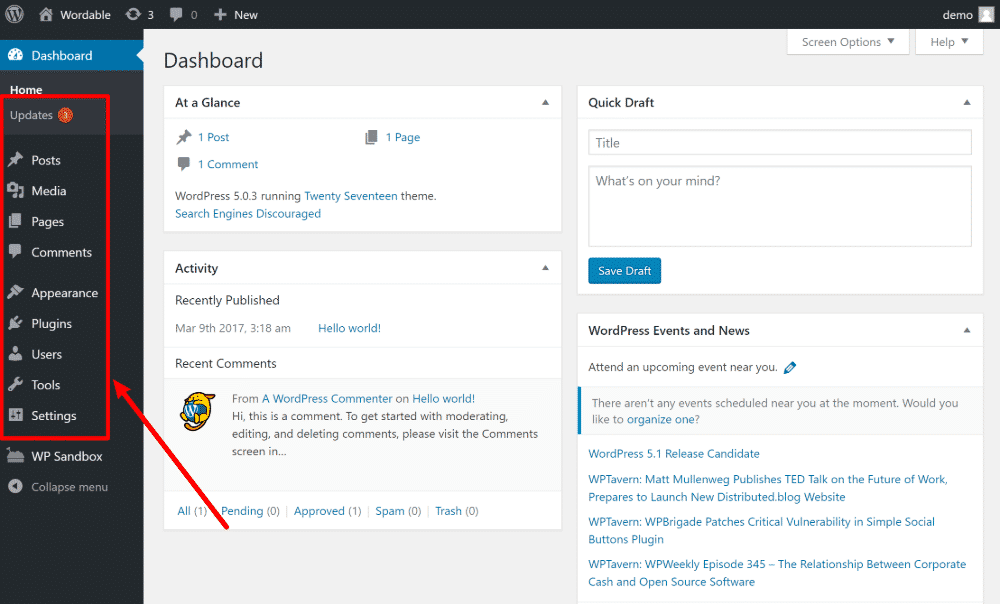Image resolution: width=1000 pixels, height=604 pixels.
Task: Collapse the At a Glance panel
Action: [x=545, y=103]
